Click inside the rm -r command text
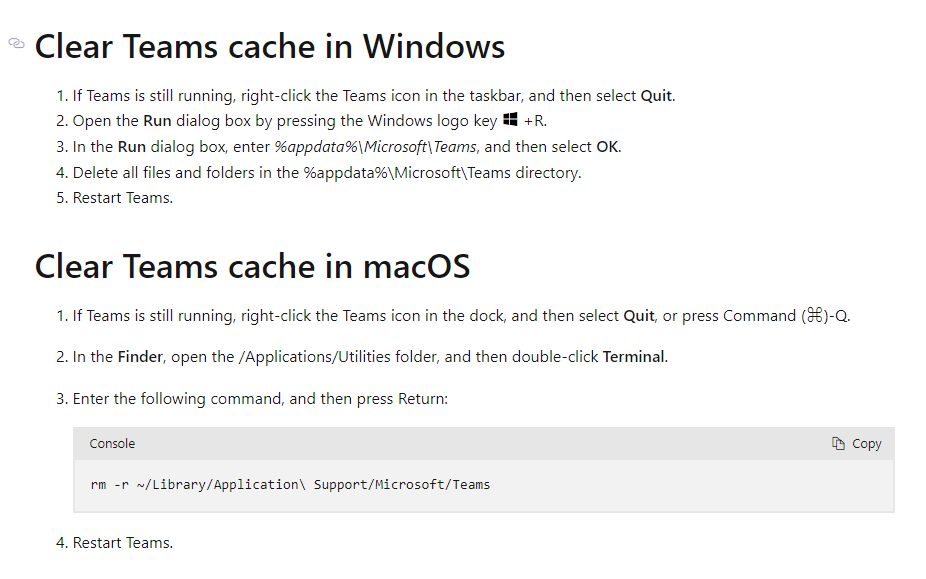Viewport: 926px width, 579px height. click(290, 484)
